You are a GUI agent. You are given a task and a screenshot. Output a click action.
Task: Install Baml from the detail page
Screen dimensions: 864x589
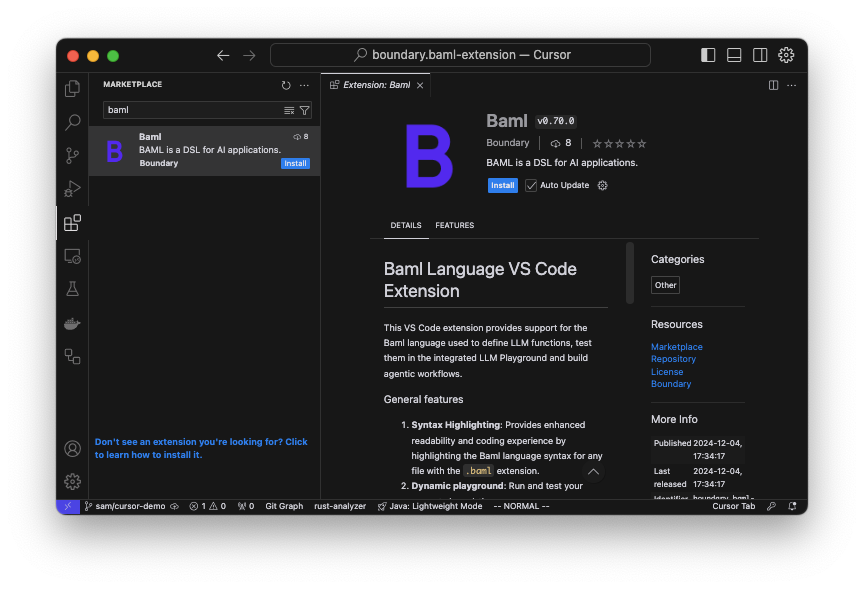pos(503,185)
